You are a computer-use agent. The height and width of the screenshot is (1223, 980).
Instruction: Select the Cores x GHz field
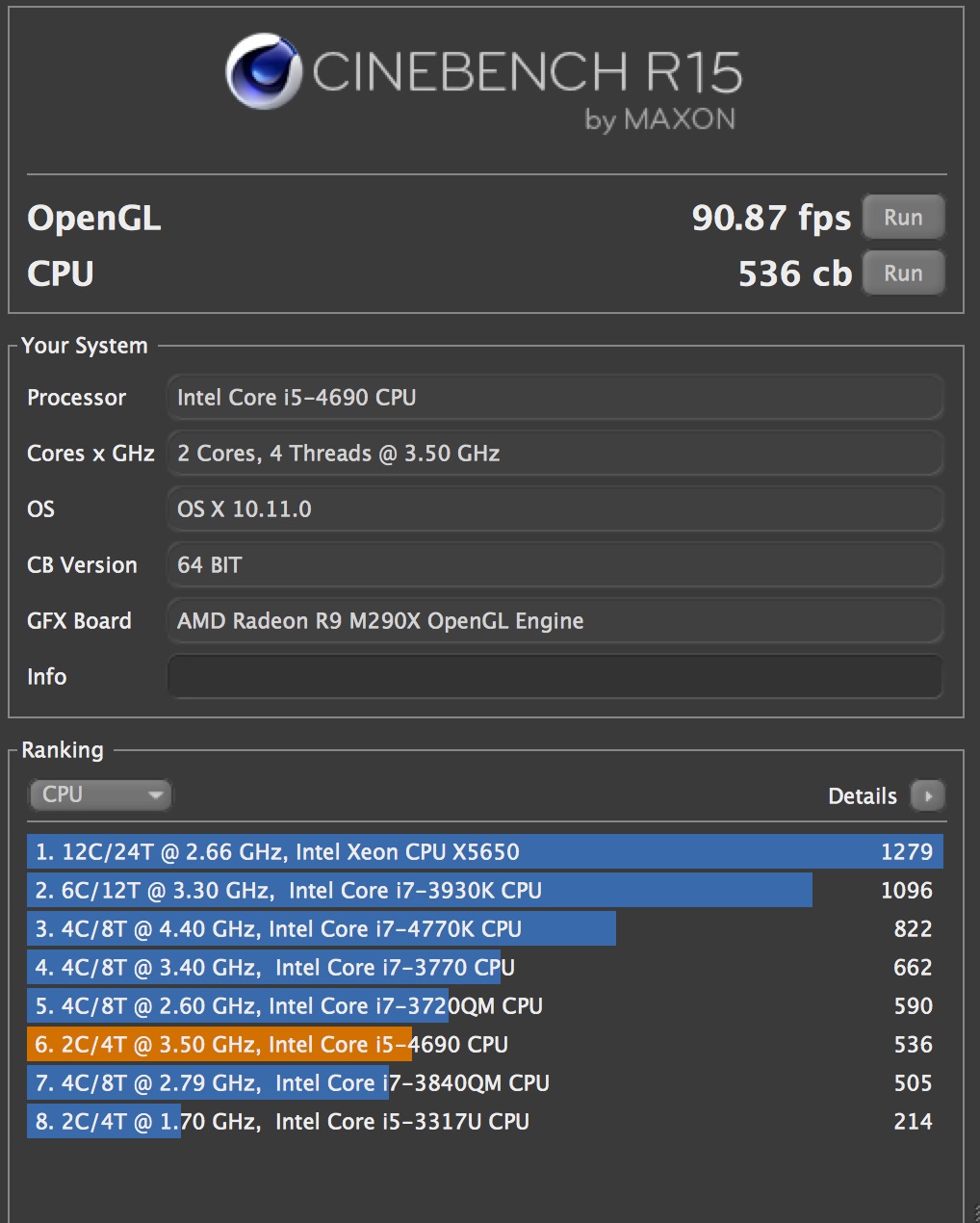(x=554, y=454)
